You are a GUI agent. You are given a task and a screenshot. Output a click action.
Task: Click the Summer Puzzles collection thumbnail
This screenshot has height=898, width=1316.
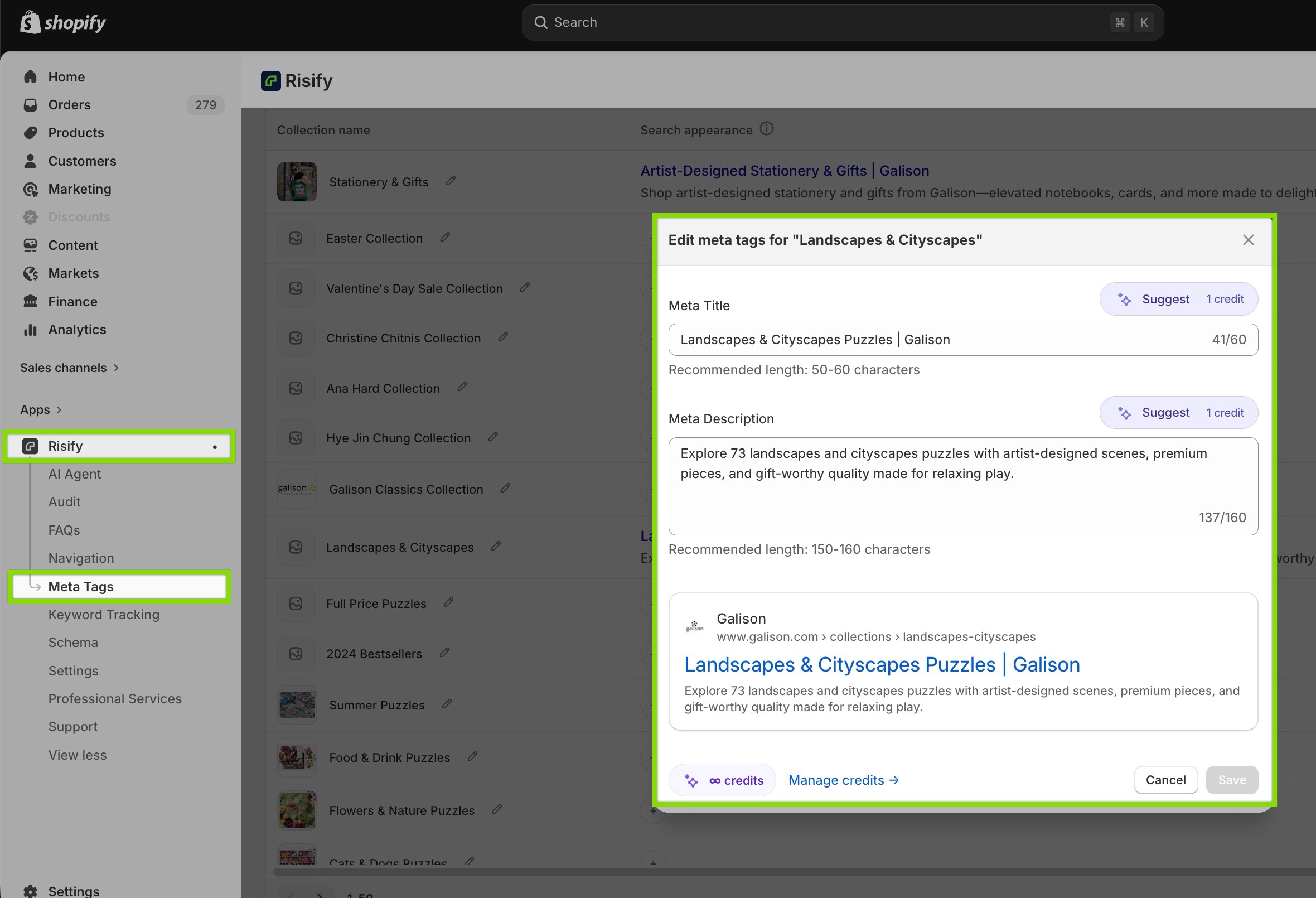(297, 705)
